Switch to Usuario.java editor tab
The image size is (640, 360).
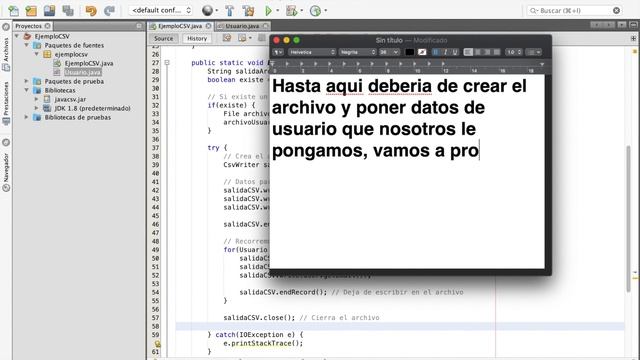[x=242, y=26]
